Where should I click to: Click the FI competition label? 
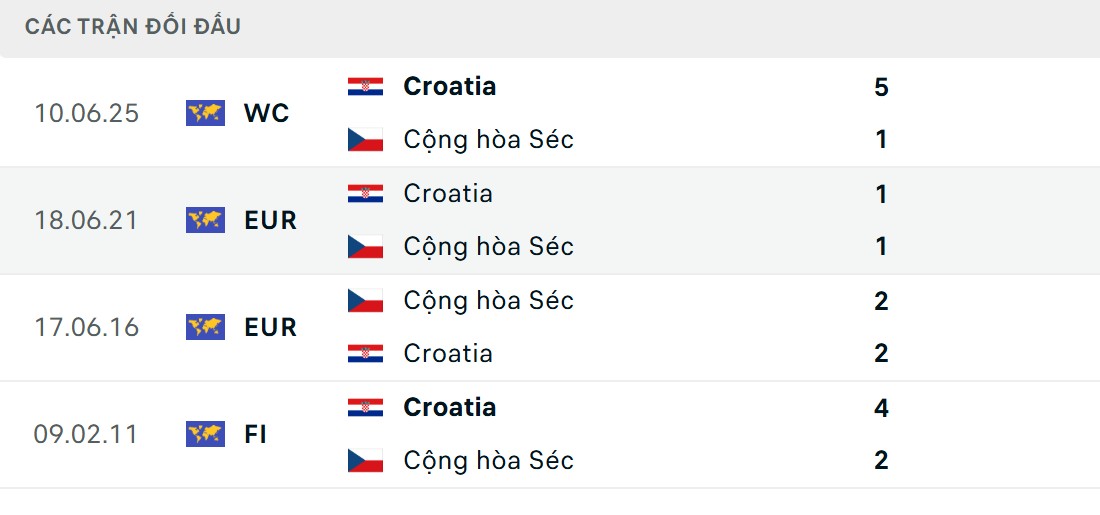[255, 434]
